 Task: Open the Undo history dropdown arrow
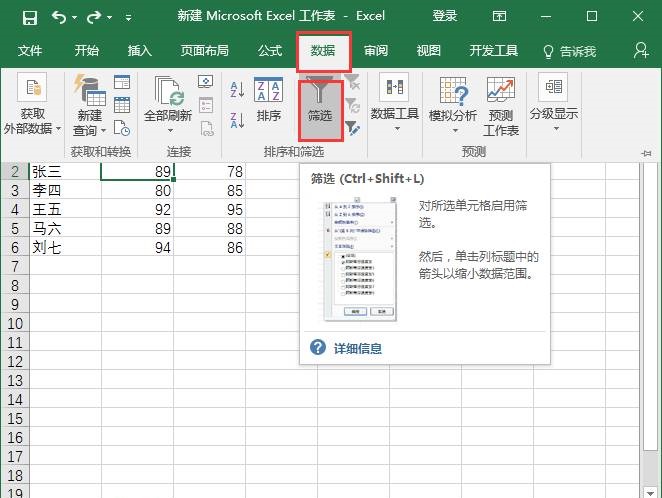pyautogui.click(x=74, y=18)
